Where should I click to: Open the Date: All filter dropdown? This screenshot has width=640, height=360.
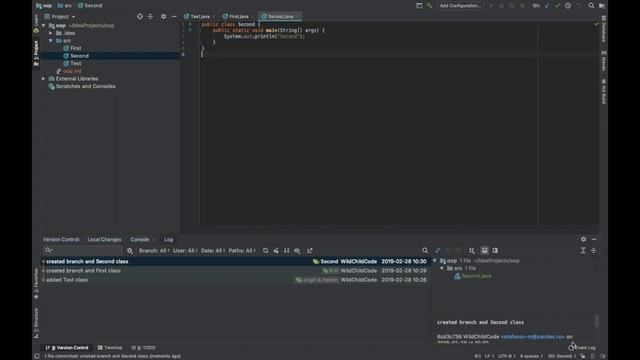(x=213, y=251)
